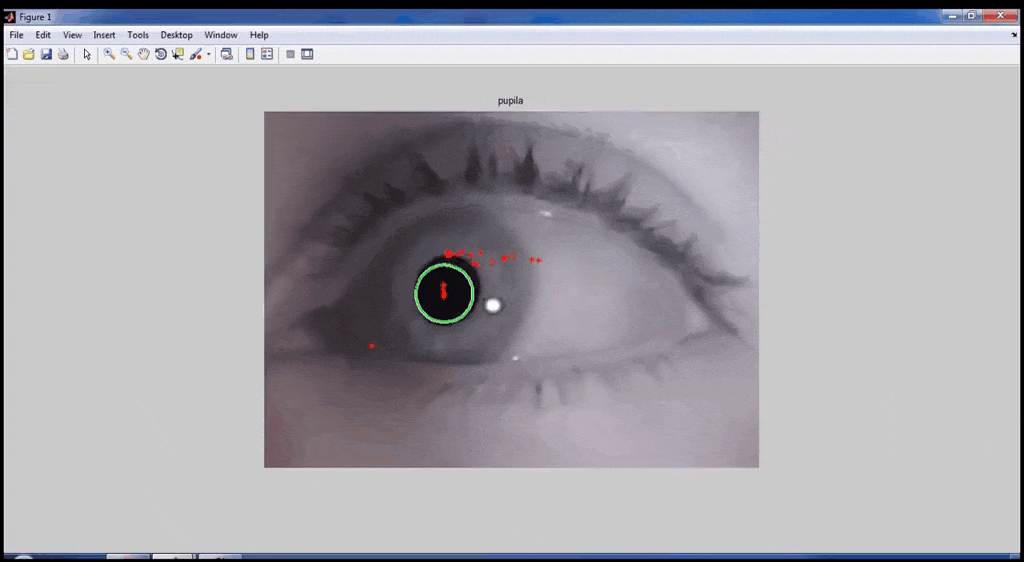Image resolution: width=1024 pixels, height=562 pixels.
Task: Save the figure using the floppy disk icon
Action: tap(46, 54)
